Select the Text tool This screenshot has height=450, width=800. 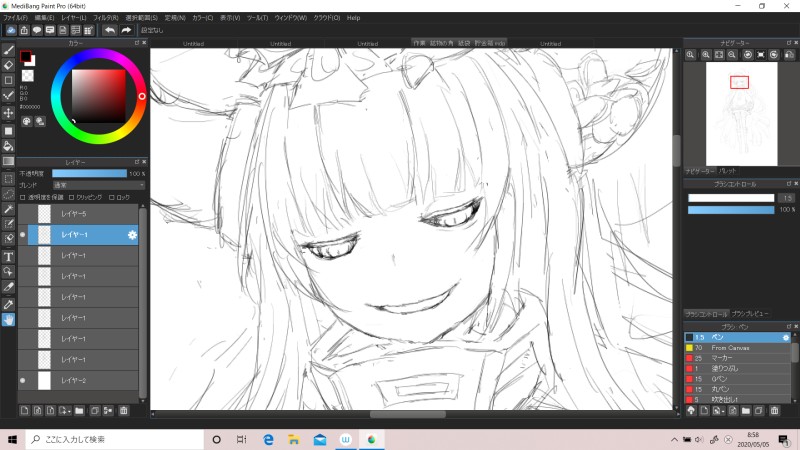coord(9,257)
